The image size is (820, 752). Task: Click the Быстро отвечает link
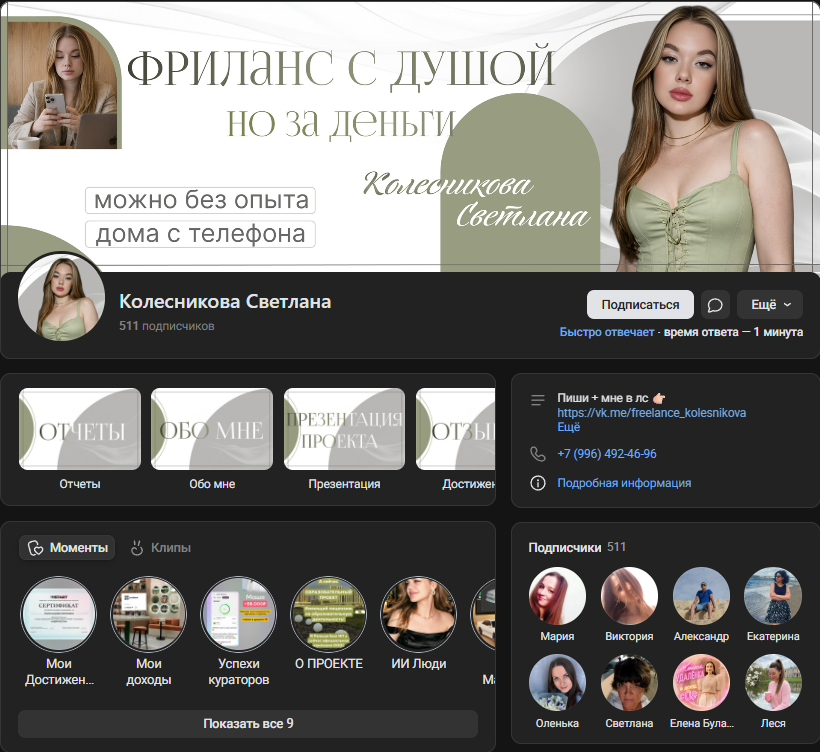(607, 332)
